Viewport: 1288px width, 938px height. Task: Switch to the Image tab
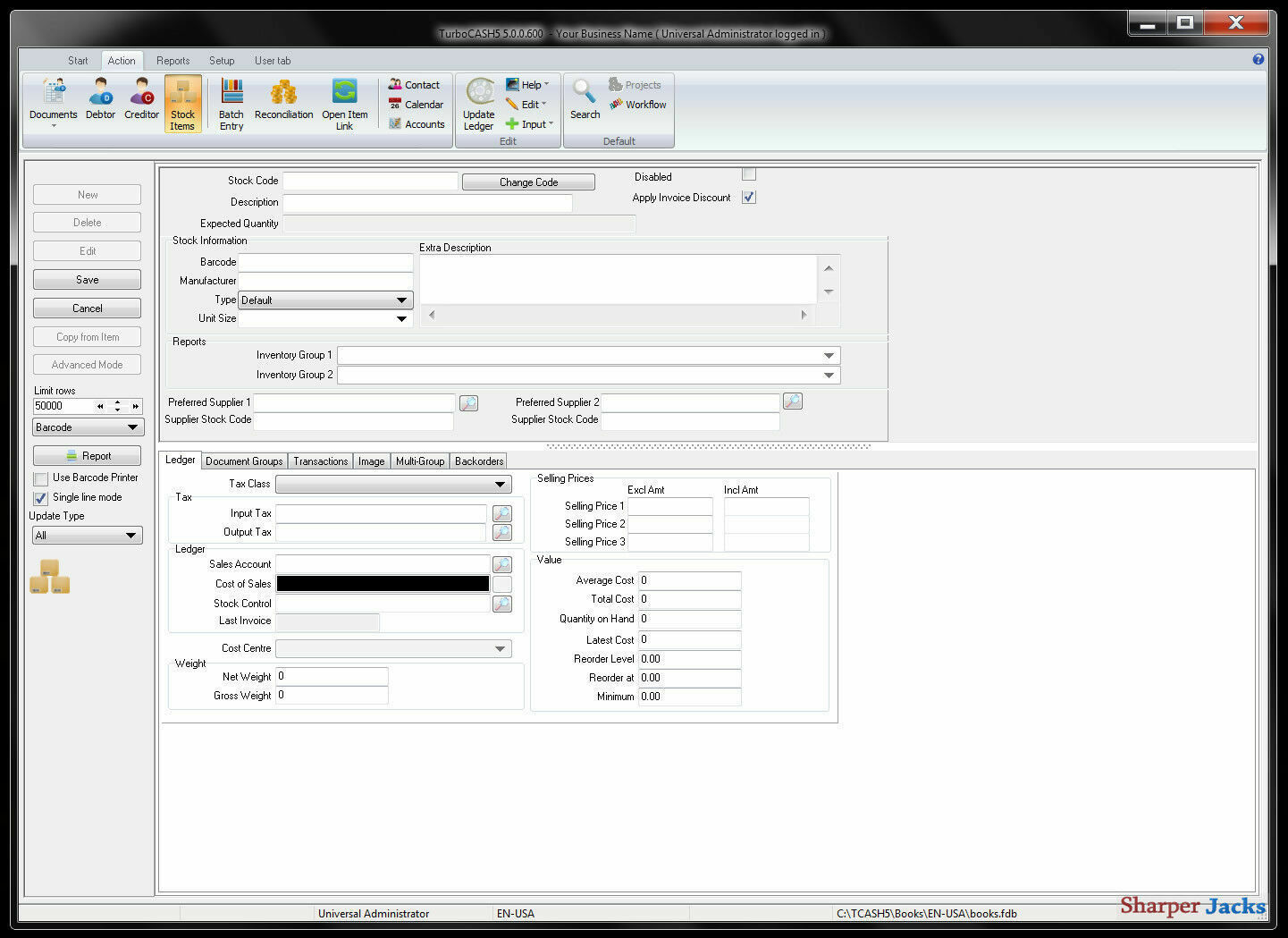pyautogui.click(x=371, y=461)
